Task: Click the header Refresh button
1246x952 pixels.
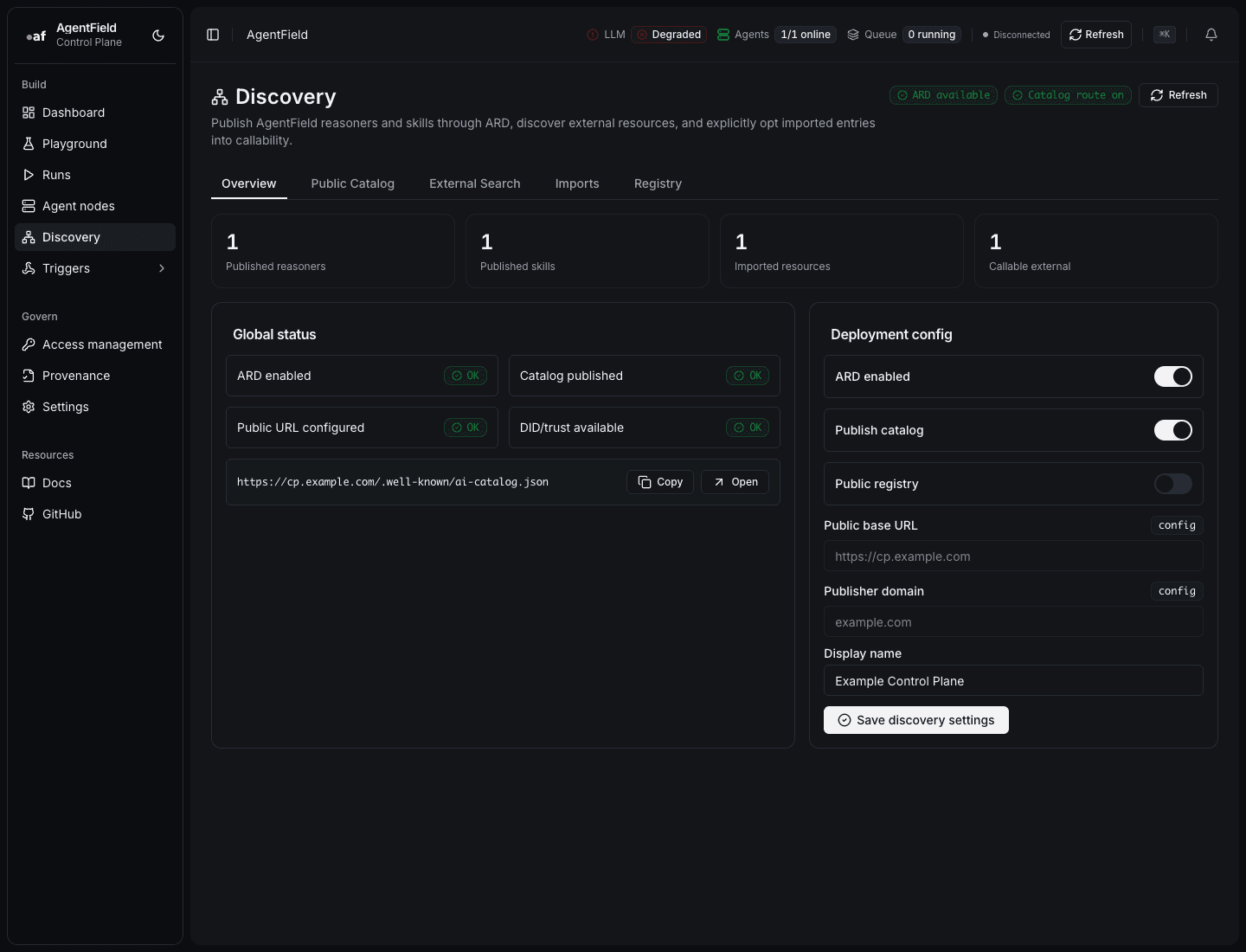Action: (x=1096, y=35)
